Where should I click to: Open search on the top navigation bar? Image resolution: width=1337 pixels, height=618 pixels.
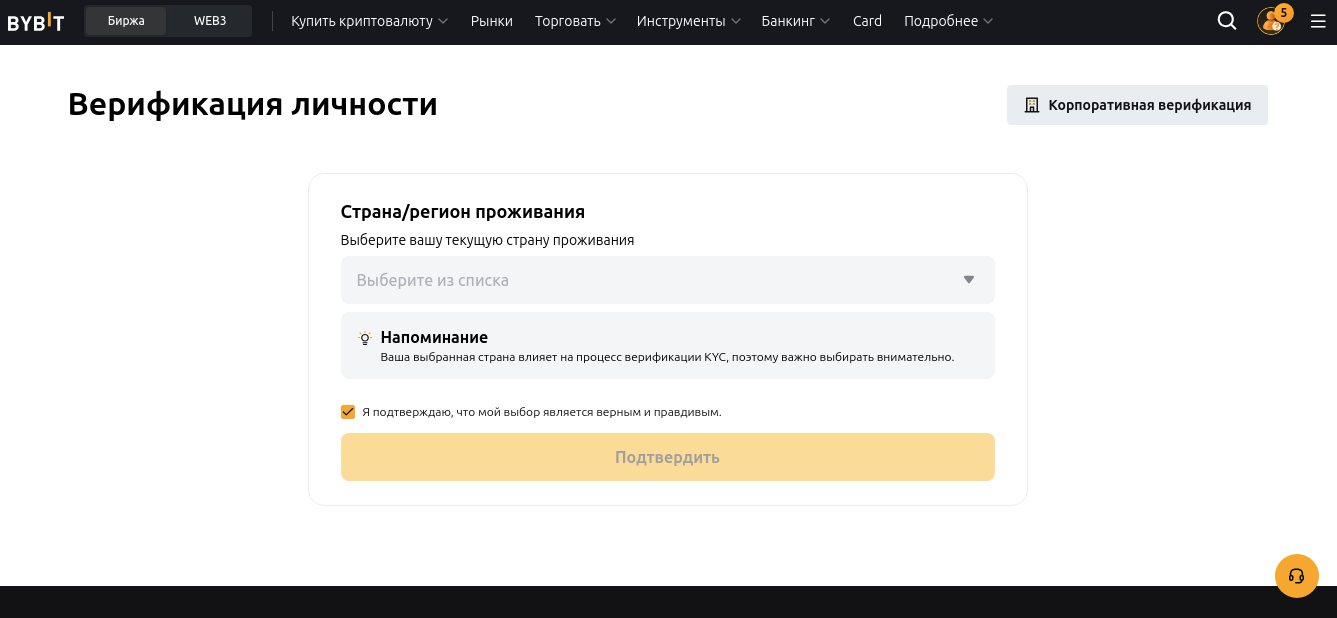(1226, 20)
